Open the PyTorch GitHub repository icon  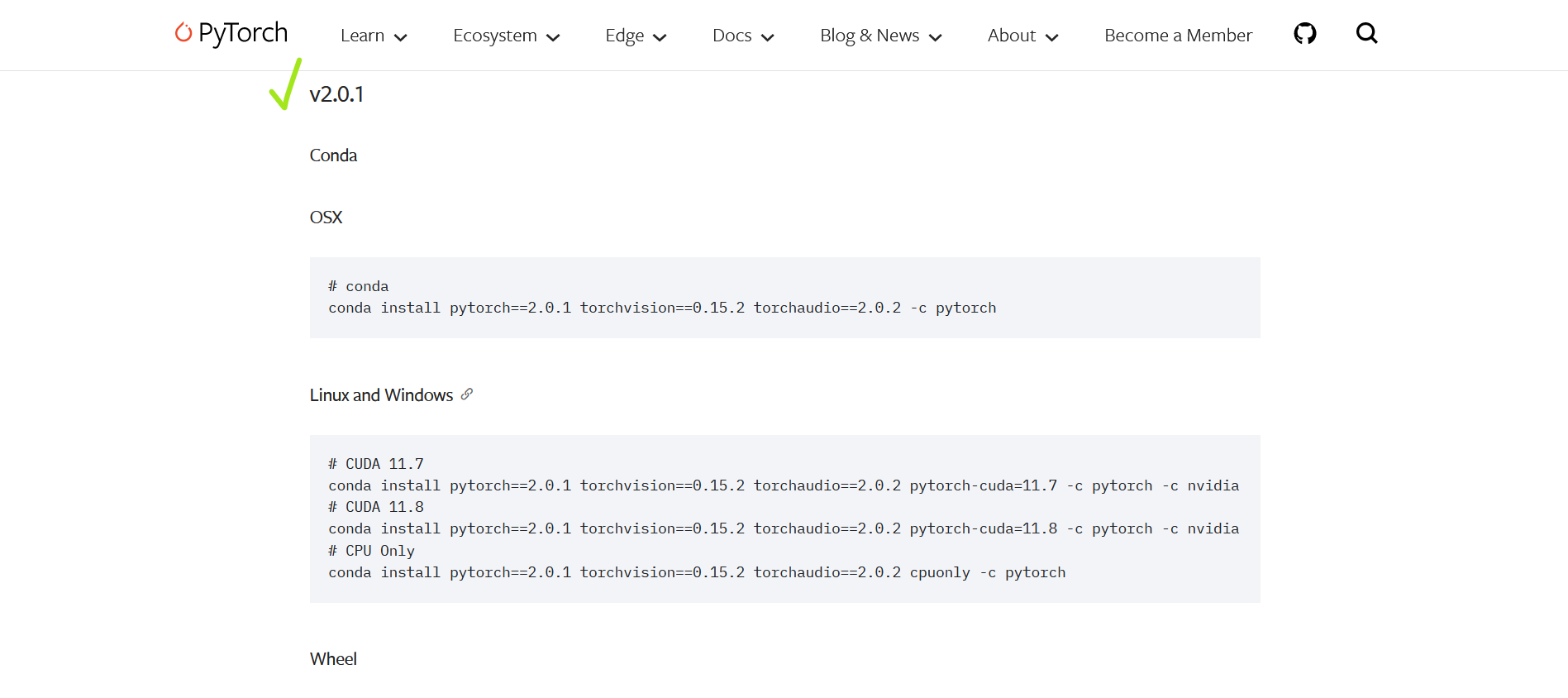(1304, 34)
